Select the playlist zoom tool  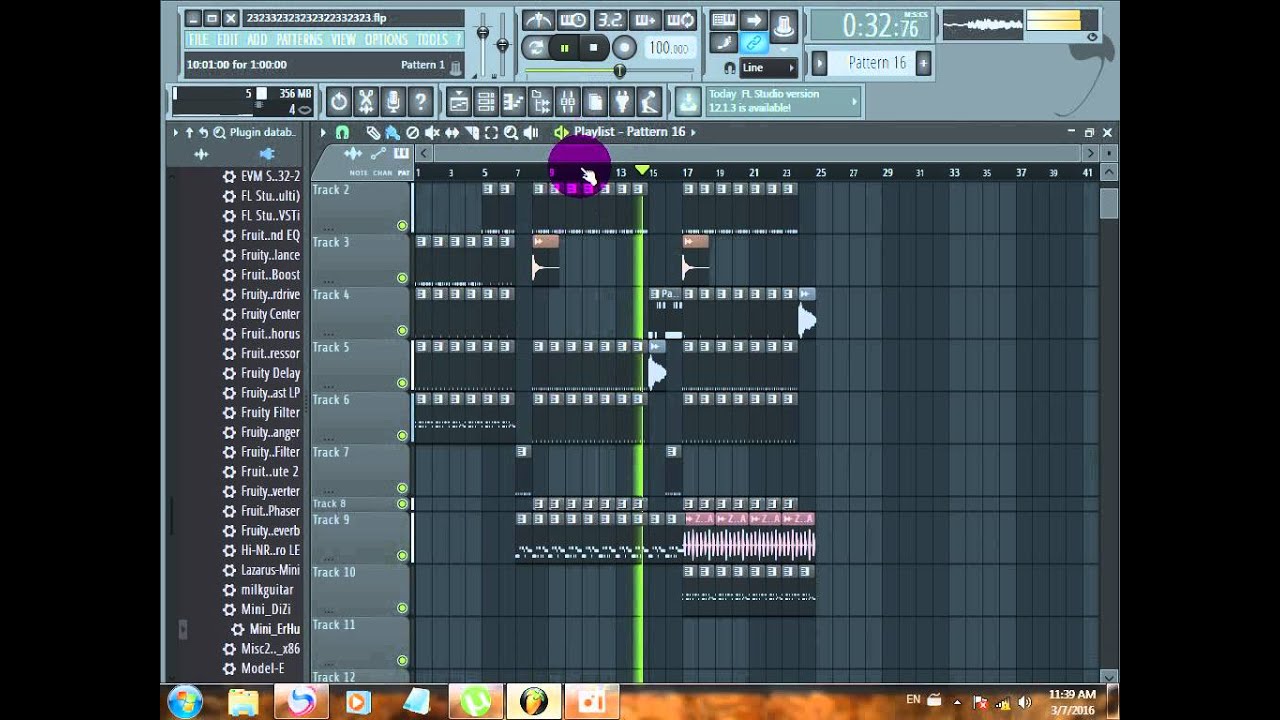coord(511,132)
